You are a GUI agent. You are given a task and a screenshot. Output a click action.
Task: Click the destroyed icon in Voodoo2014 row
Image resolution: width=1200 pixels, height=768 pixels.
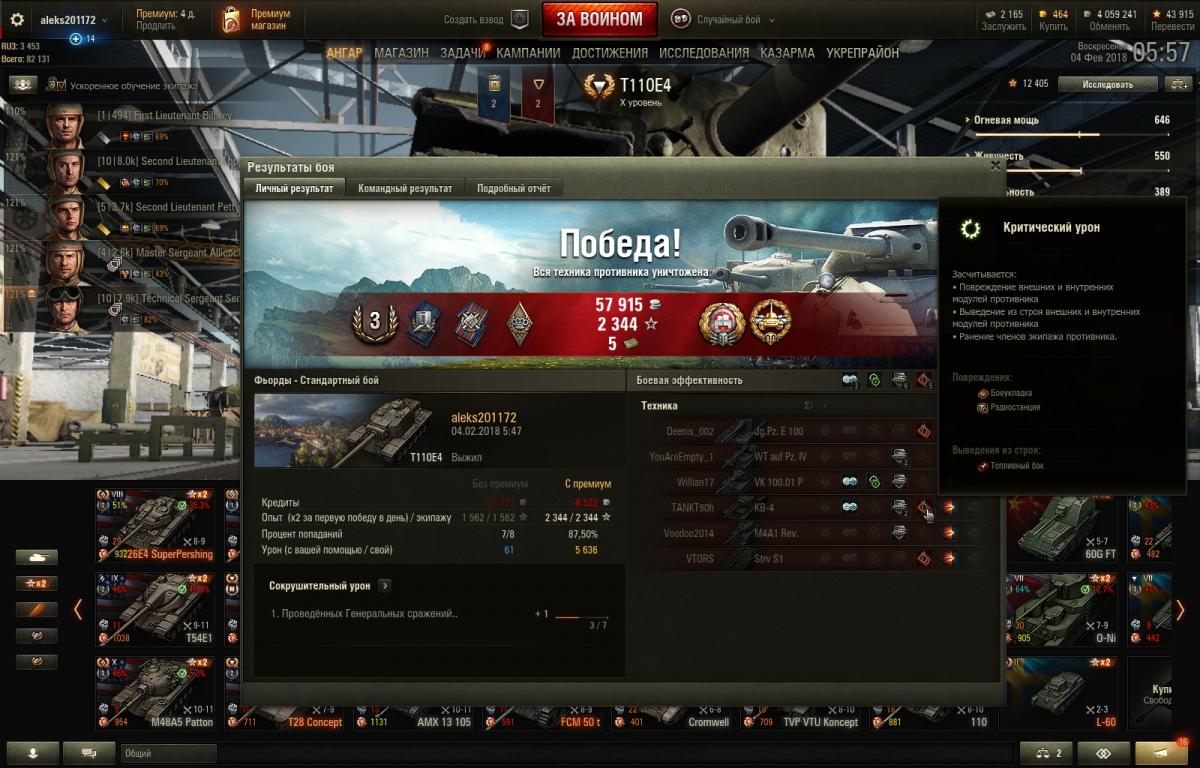pos(948,533)
